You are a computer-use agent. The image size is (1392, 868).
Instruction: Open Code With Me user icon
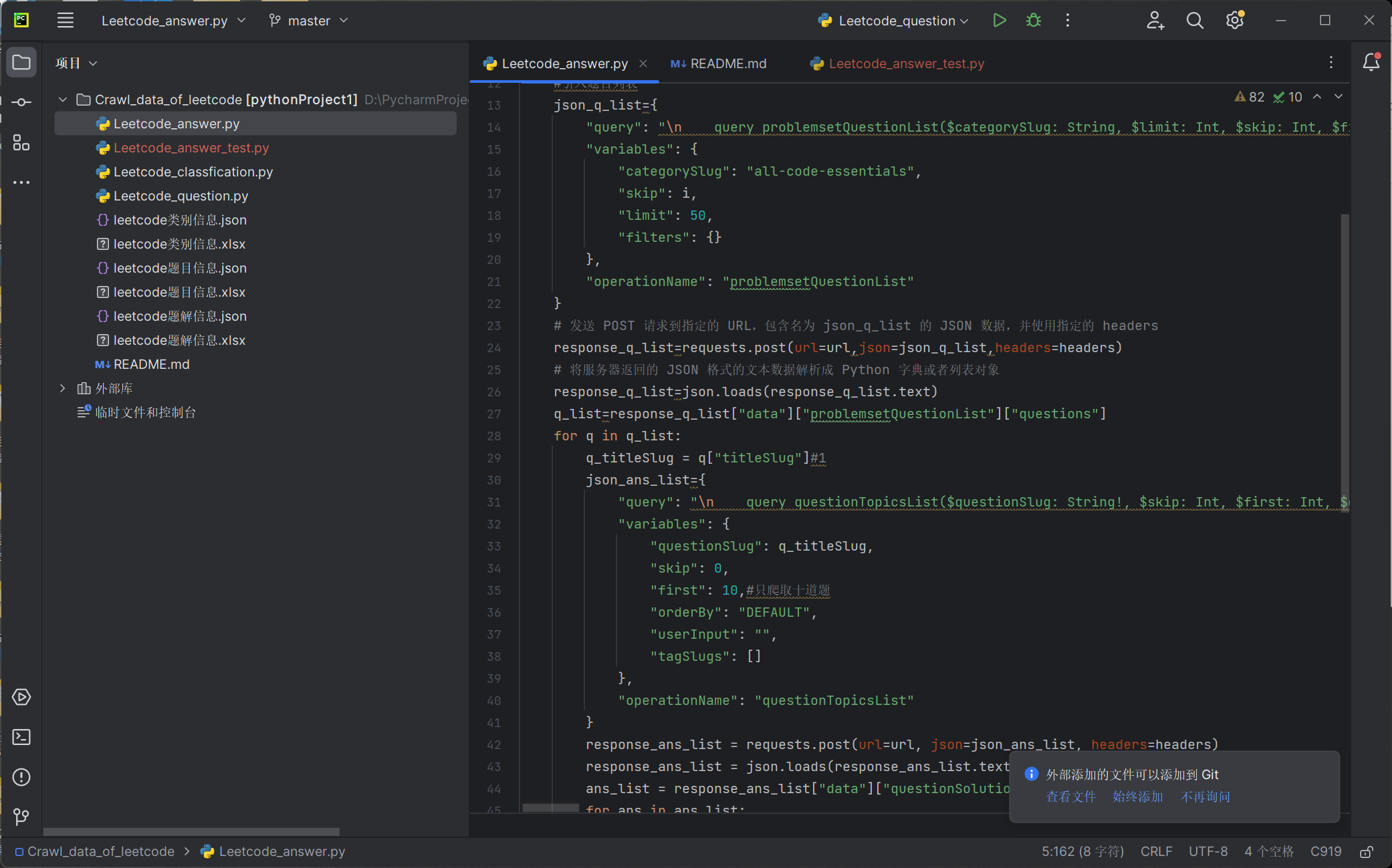(x=1155, y=21)
